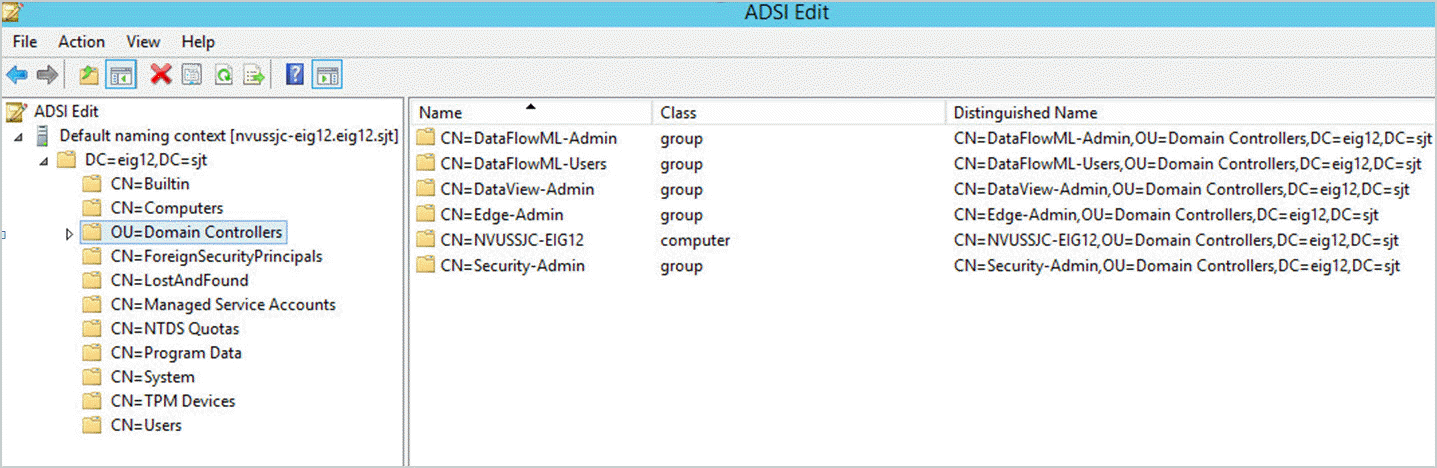Collapse the DC=eig12,DC=sjt node

pos(43,161)
